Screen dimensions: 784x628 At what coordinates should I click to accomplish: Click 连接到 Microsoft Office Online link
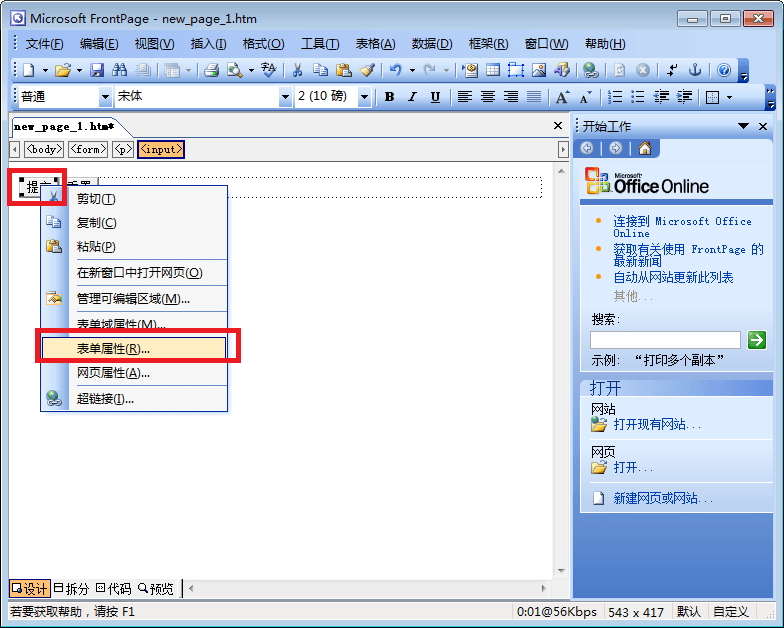pyautogui.click(x=682, y=227)
